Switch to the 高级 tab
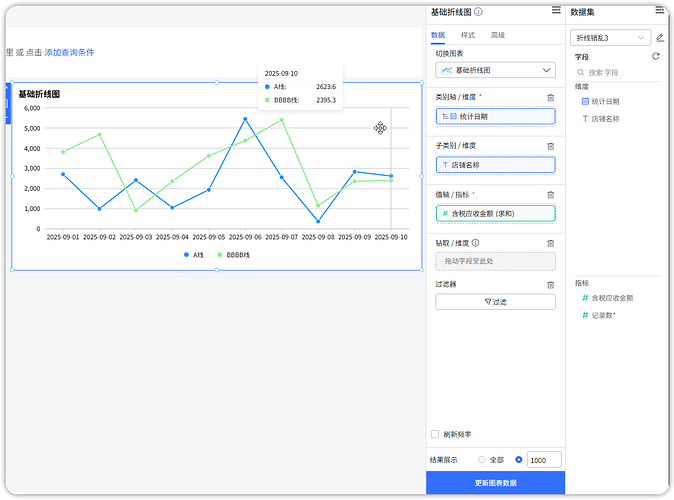The height and width of the screenshot is (500, 674). 498,35
